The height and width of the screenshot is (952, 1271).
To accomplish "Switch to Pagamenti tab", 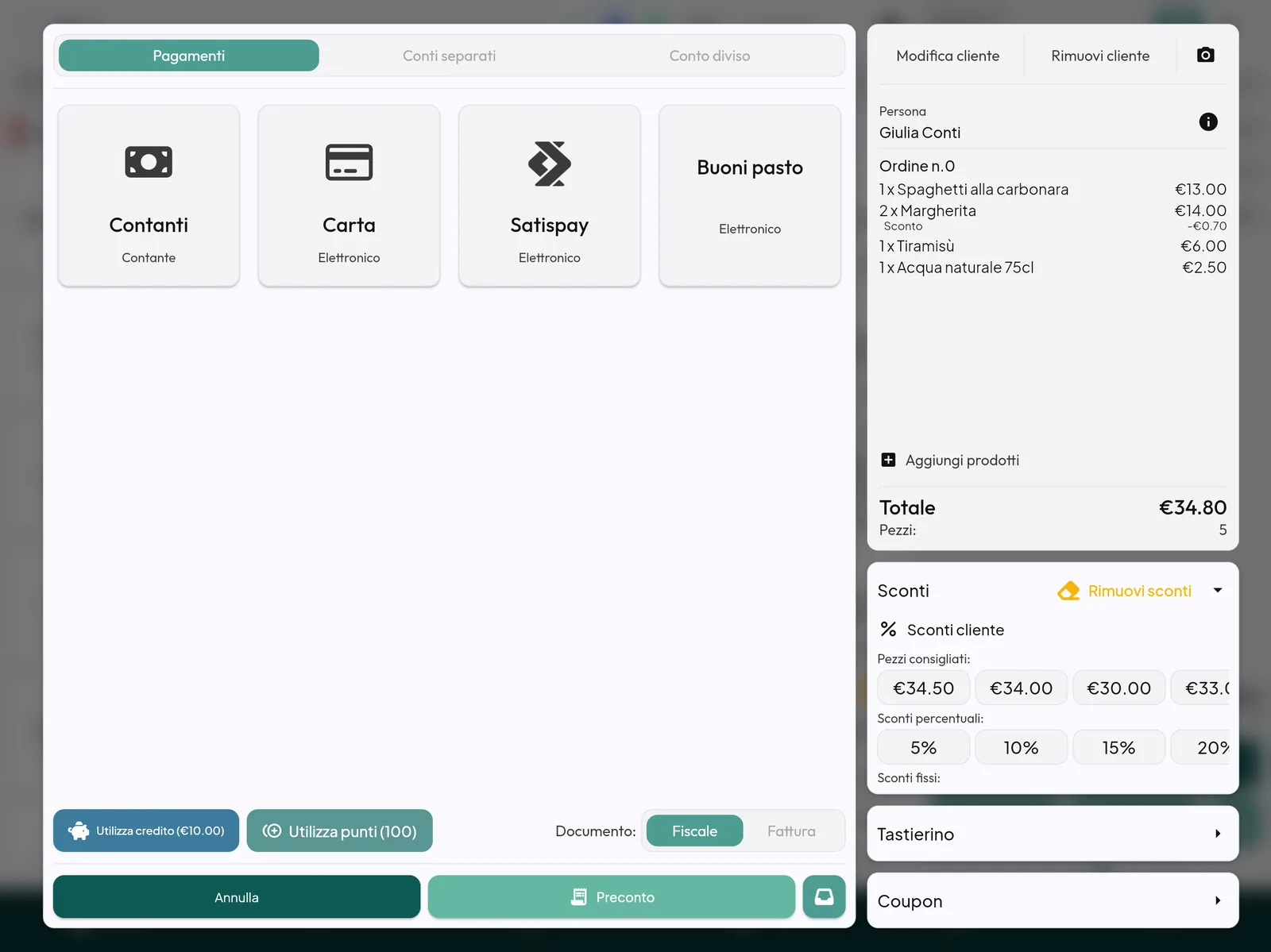I will coord(189,56).
